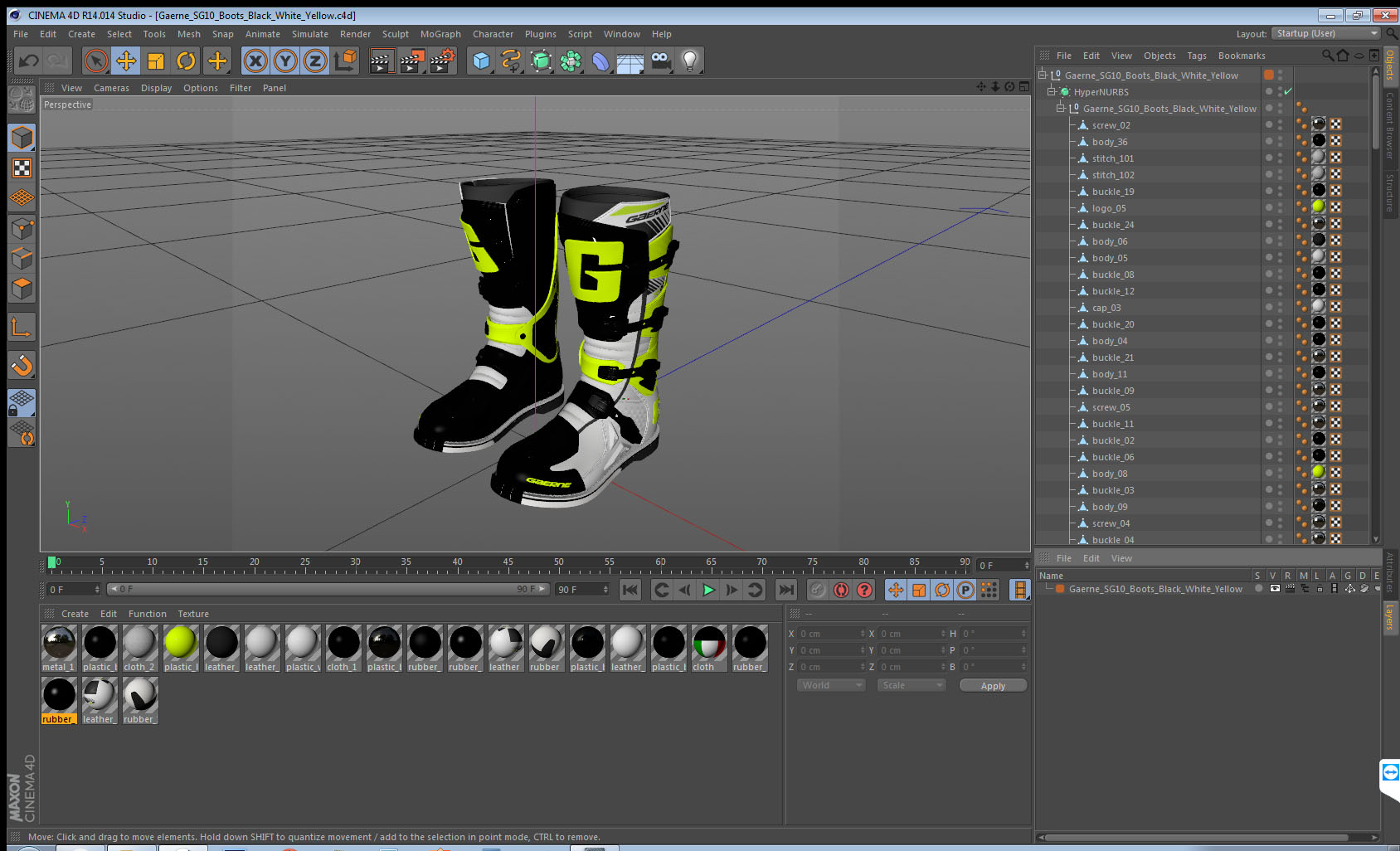Click the Object Manager search magnifier icon
This screenshot has width=1400, height=851.
click(x=1327, y=56)
